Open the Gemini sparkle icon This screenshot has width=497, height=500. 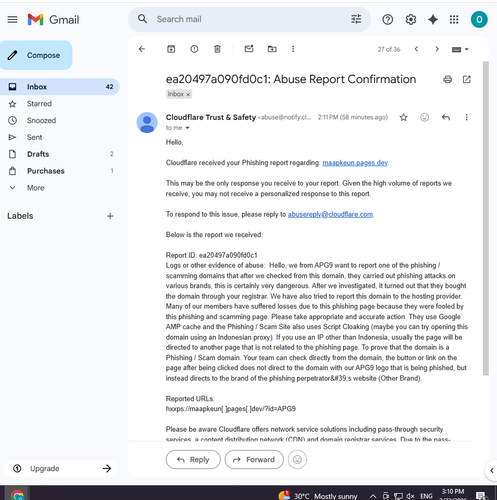tap(433, 20)
